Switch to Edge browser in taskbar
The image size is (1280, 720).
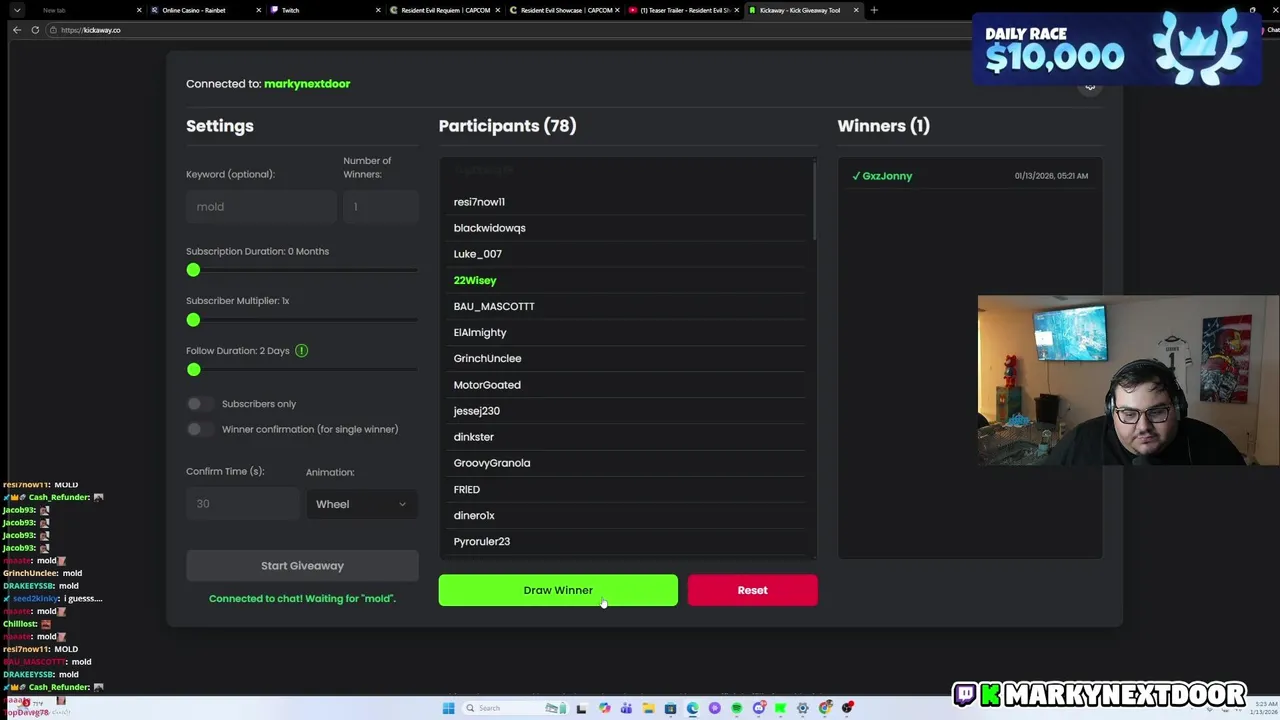coord(692,708)
